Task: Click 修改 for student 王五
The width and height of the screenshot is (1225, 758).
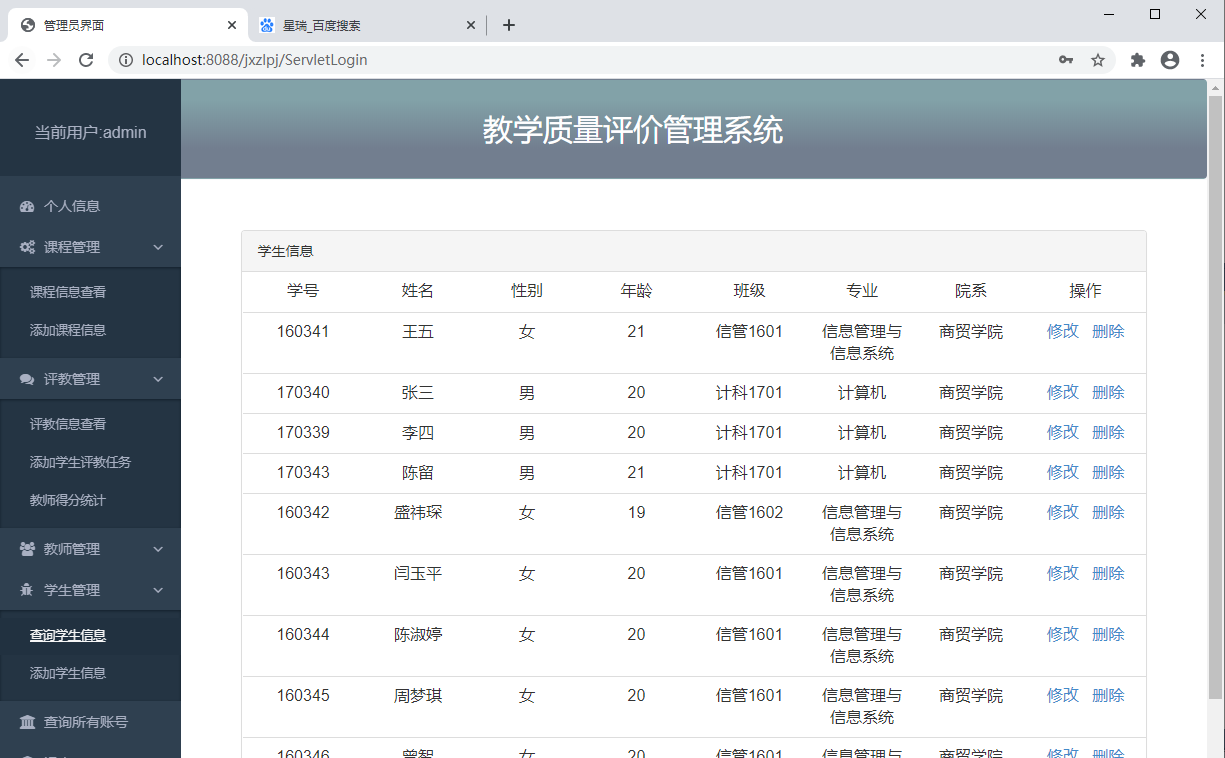Action: (x=1063, y=331)
